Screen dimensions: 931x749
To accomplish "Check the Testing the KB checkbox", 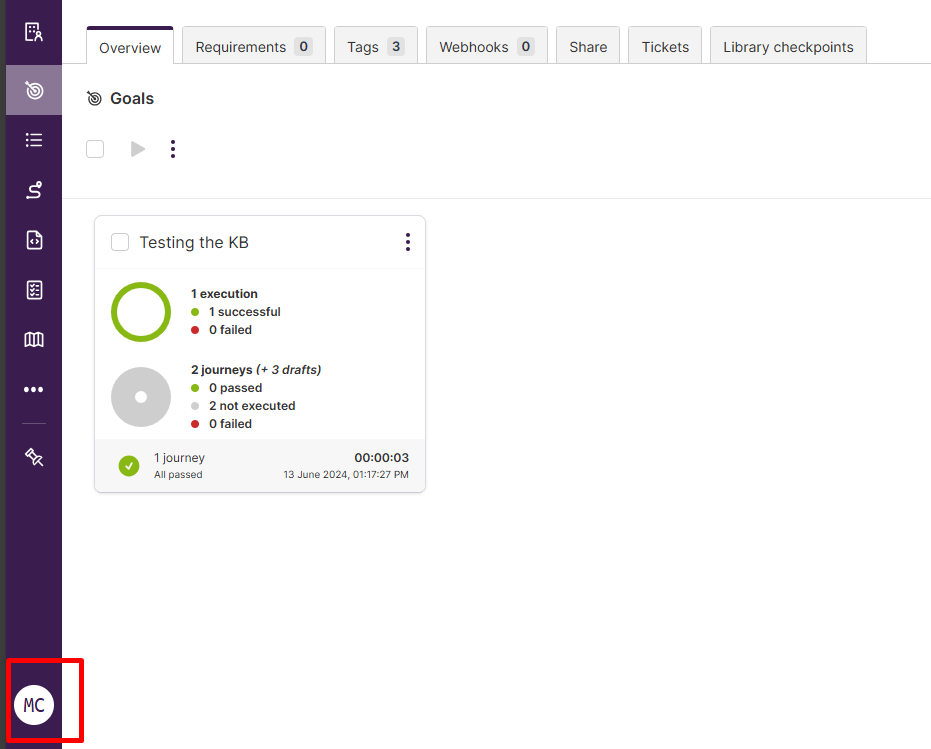I will point(120,242).
